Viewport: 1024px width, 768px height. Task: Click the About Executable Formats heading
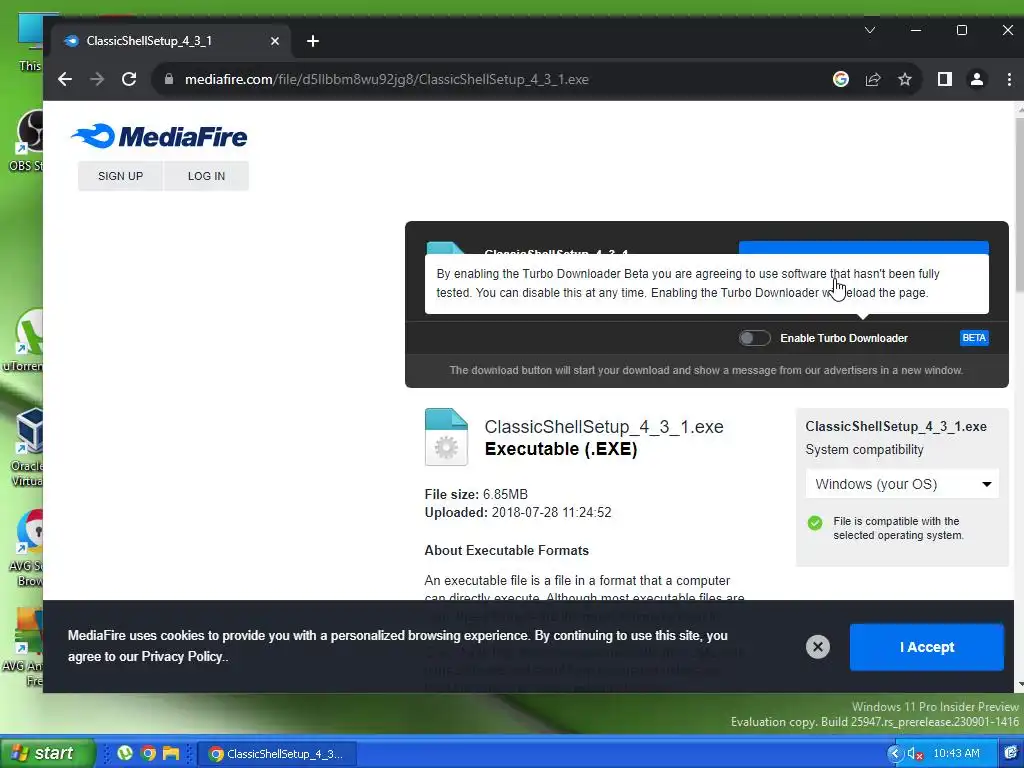point(506,551)
